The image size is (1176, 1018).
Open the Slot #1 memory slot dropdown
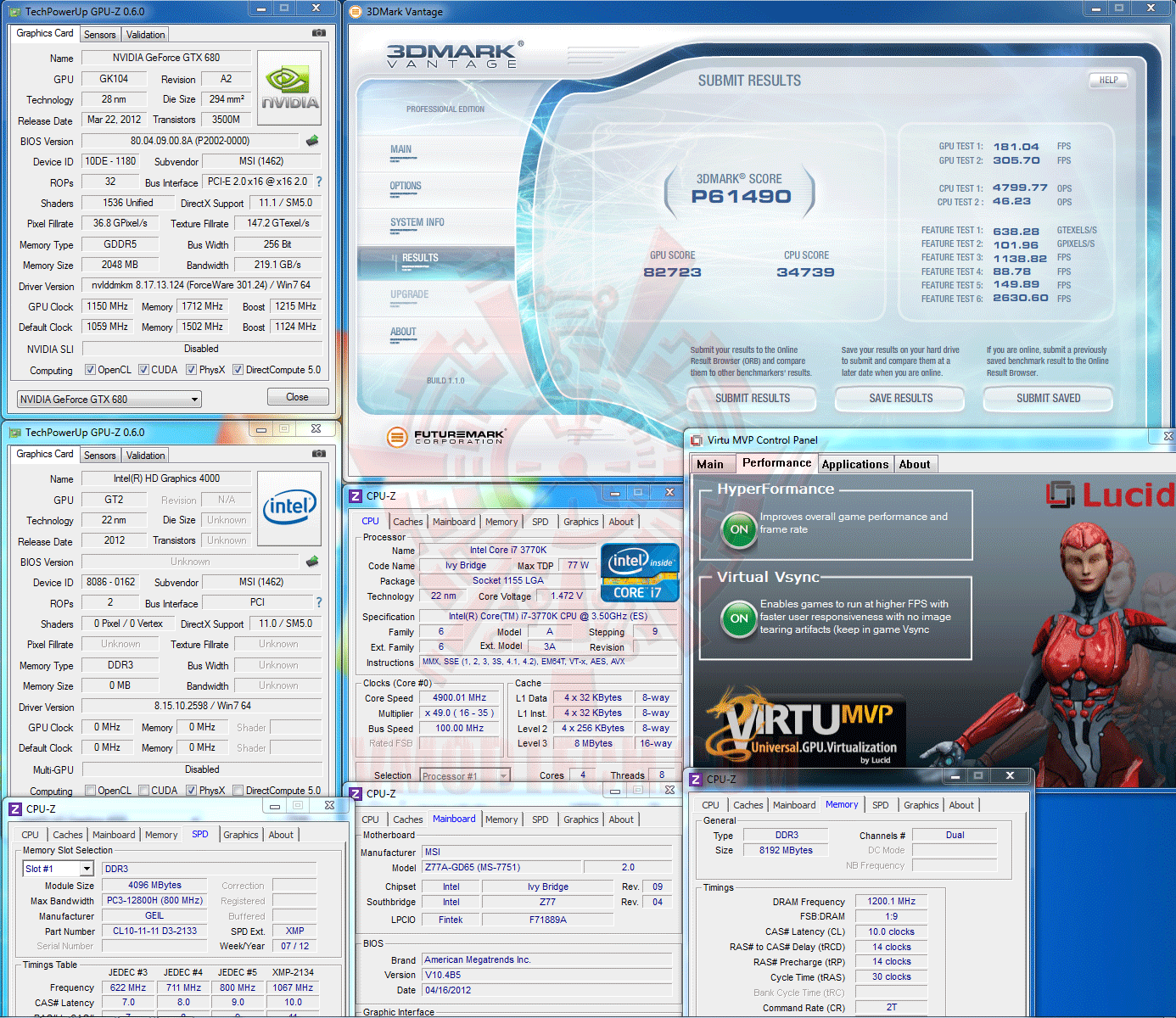(x=58, y=869)
